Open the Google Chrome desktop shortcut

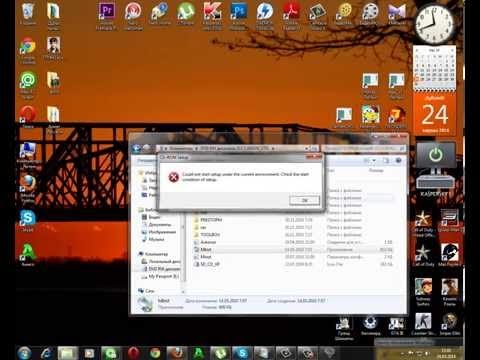point(28,50)
